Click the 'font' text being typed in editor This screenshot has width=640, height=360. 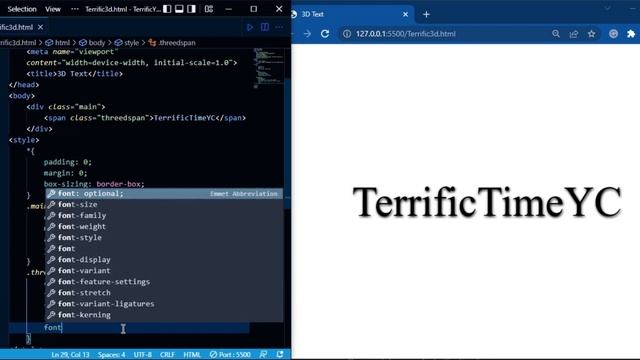53,327
